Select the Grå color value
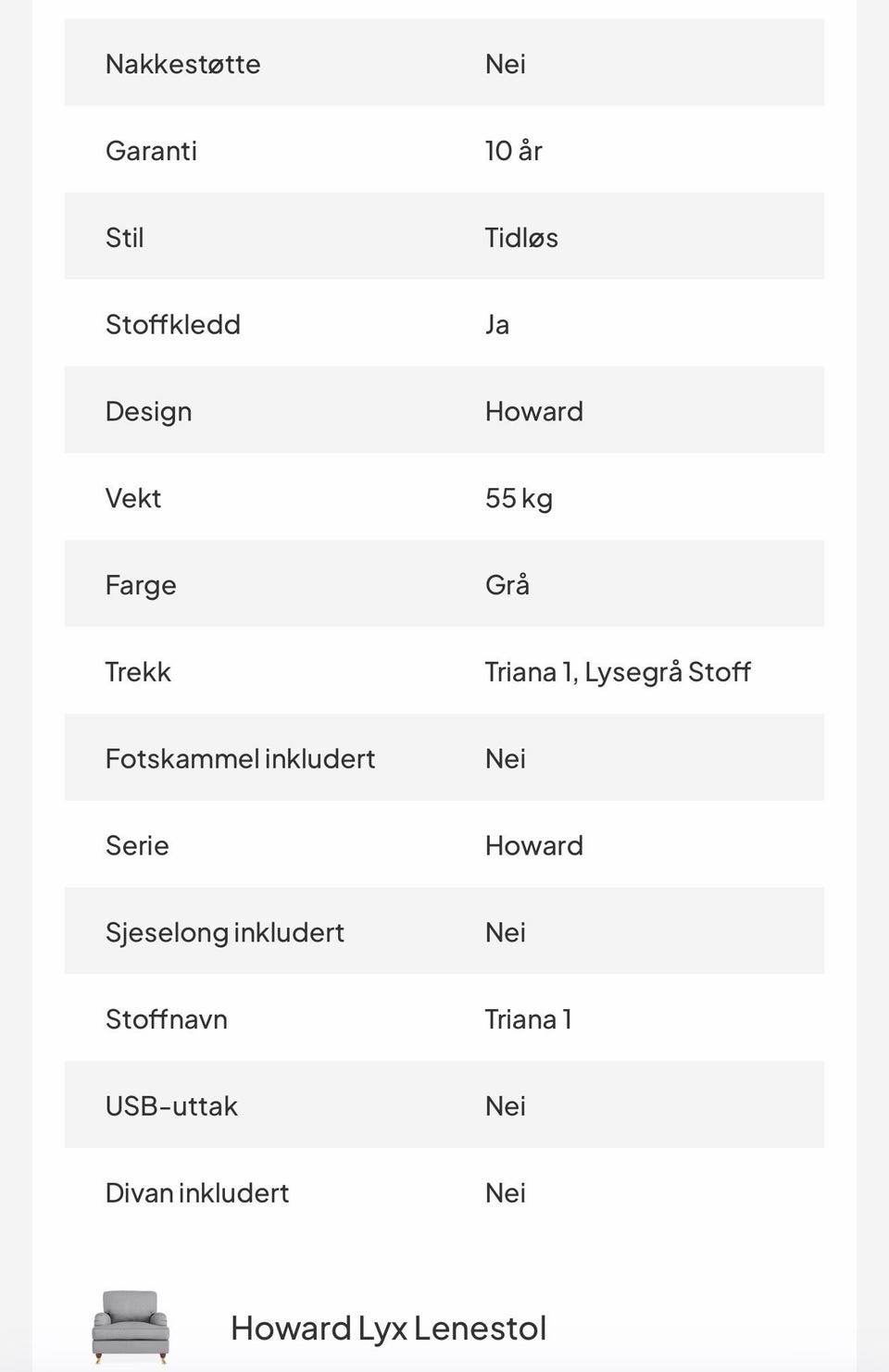This screenshot has height=1372, width=889. tap(507, 584)
